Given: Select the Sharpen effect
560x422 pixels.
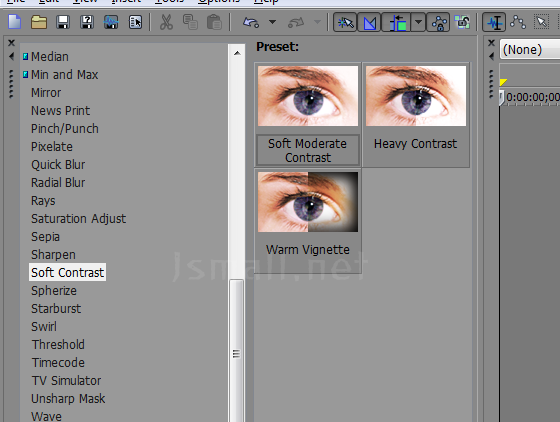Looking at the screenshot, I should 53,255.
